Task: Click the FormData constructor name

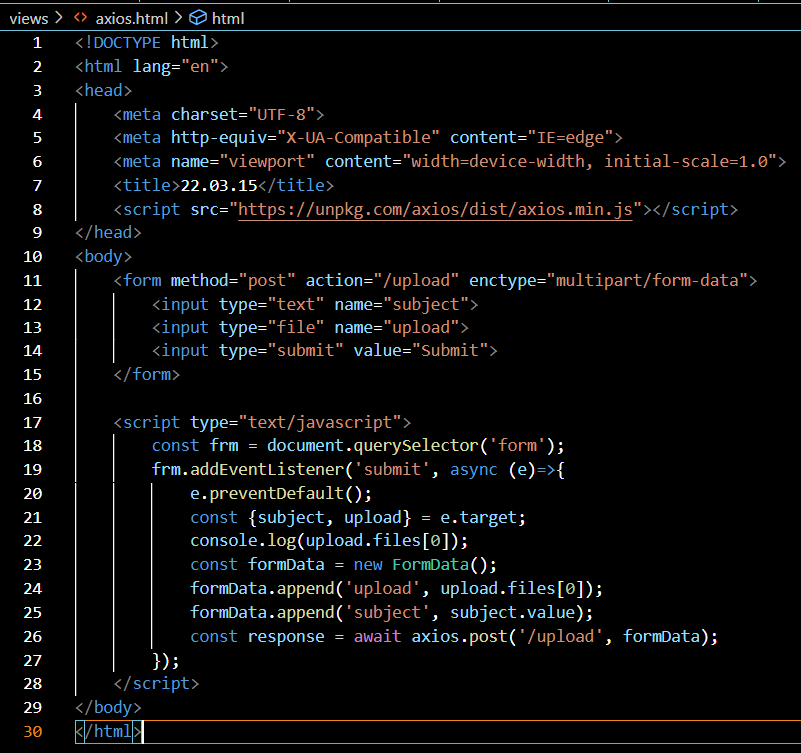Action: 431,564
